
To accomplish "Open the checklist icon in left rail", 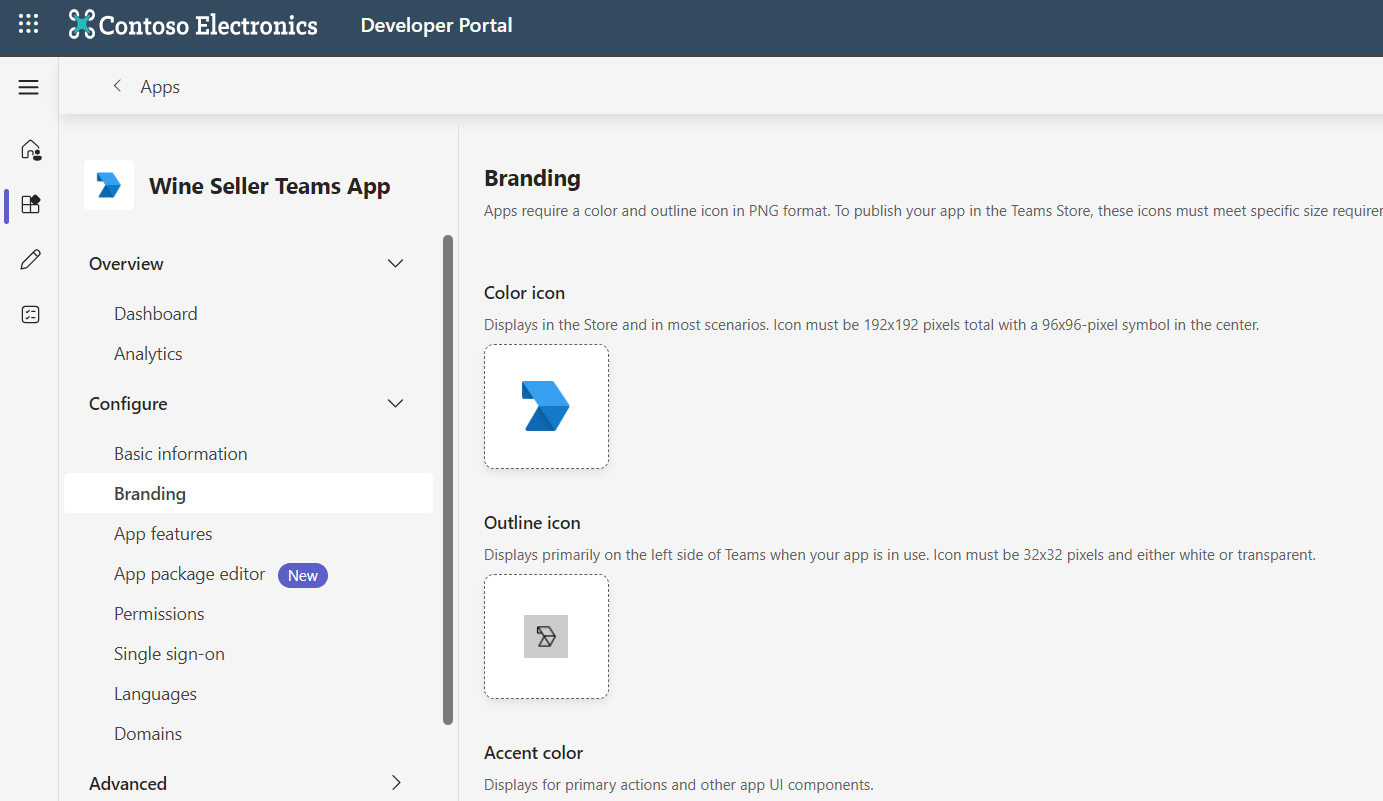I will 31,315.
